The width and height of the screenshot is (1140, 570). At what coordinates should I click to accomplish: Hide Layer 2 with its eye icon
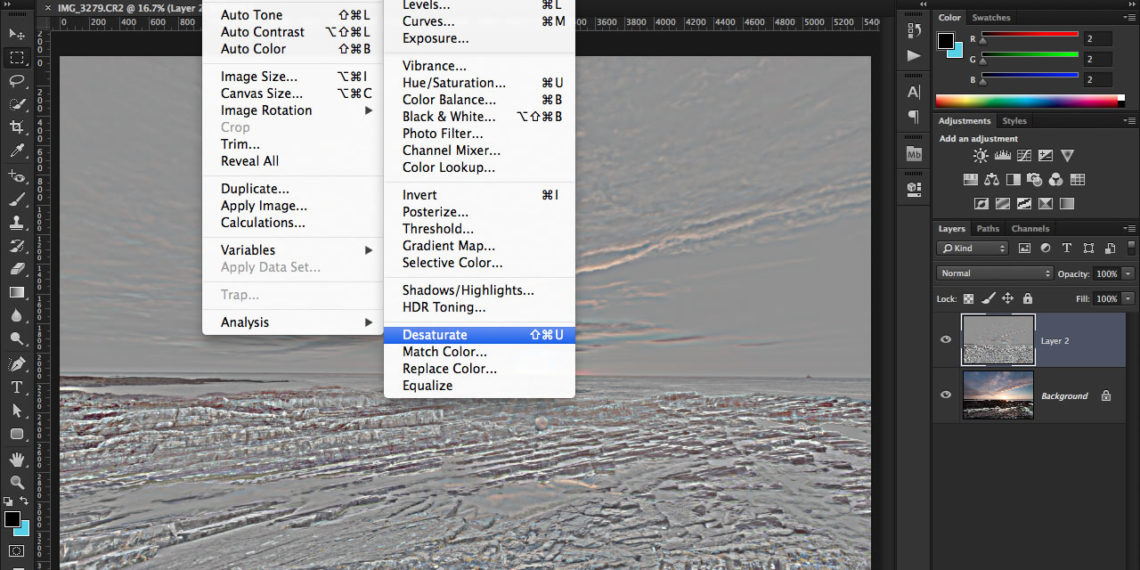pyautogui.click(x=946, y=340)
